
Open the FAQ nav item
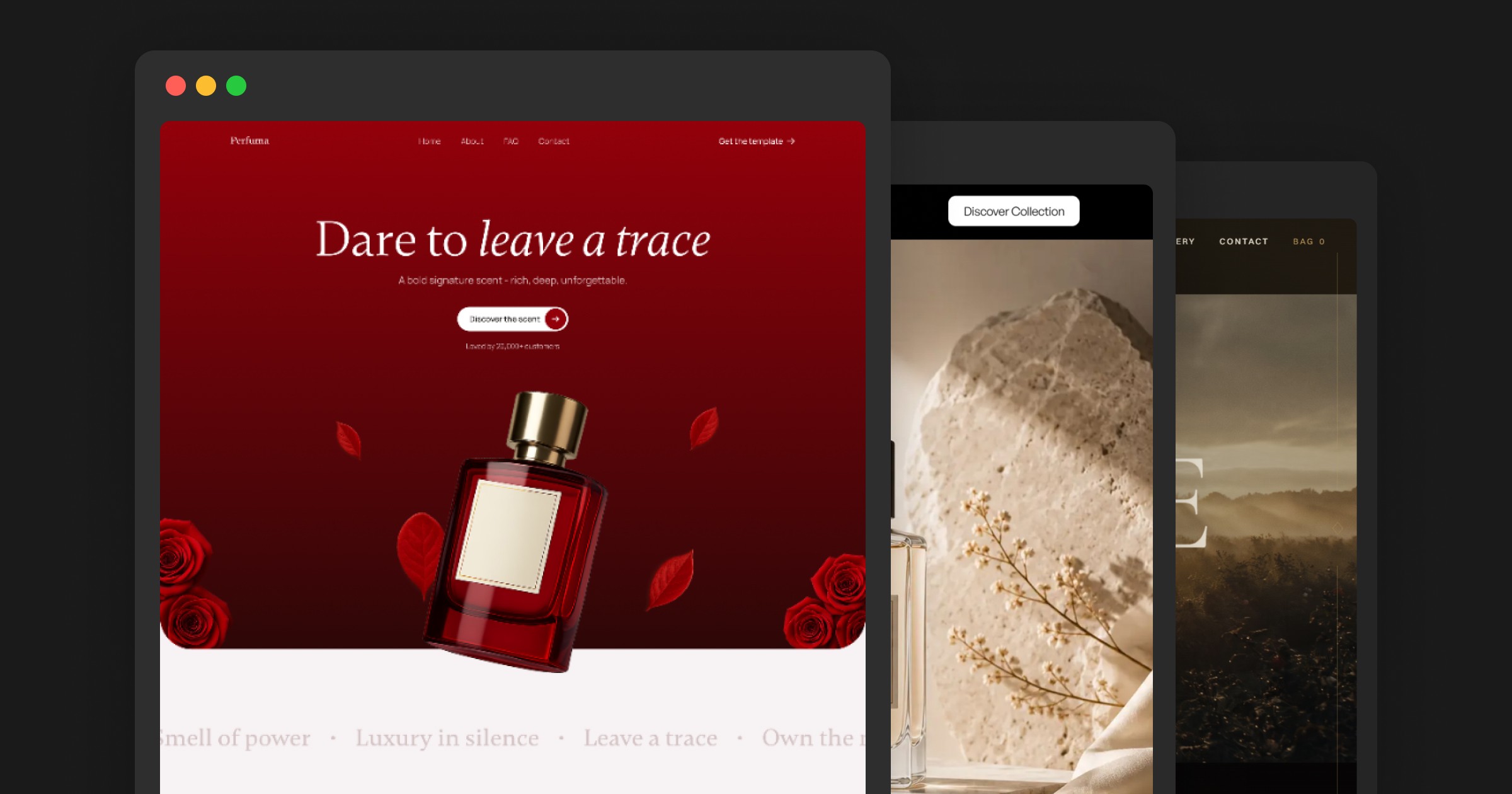point(511,141)
